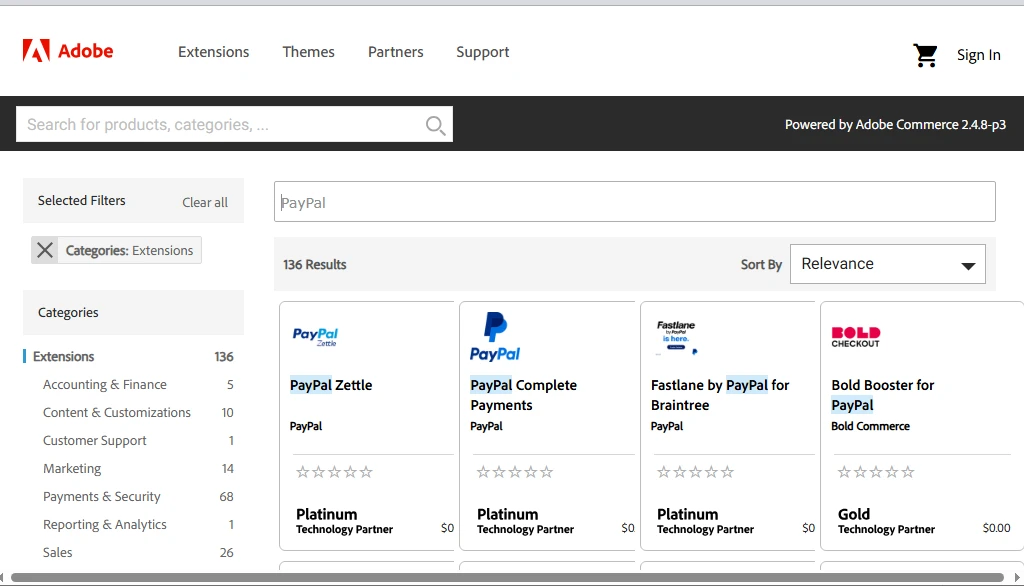Click the Adobe logo
Image resolution: width=1024 pixels, height=586 pixels.
(x=67, y=50)
